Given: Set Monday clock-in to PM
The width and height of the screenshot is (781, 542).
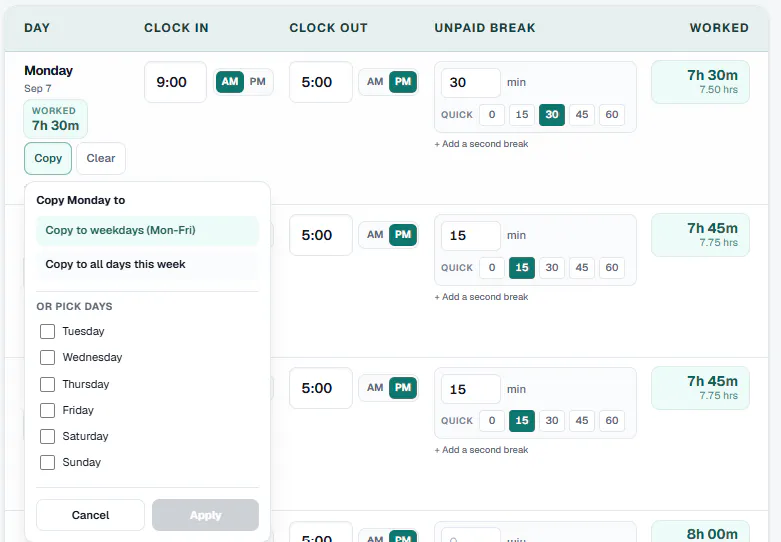Looking at the screenshot, I should (258, 82).
